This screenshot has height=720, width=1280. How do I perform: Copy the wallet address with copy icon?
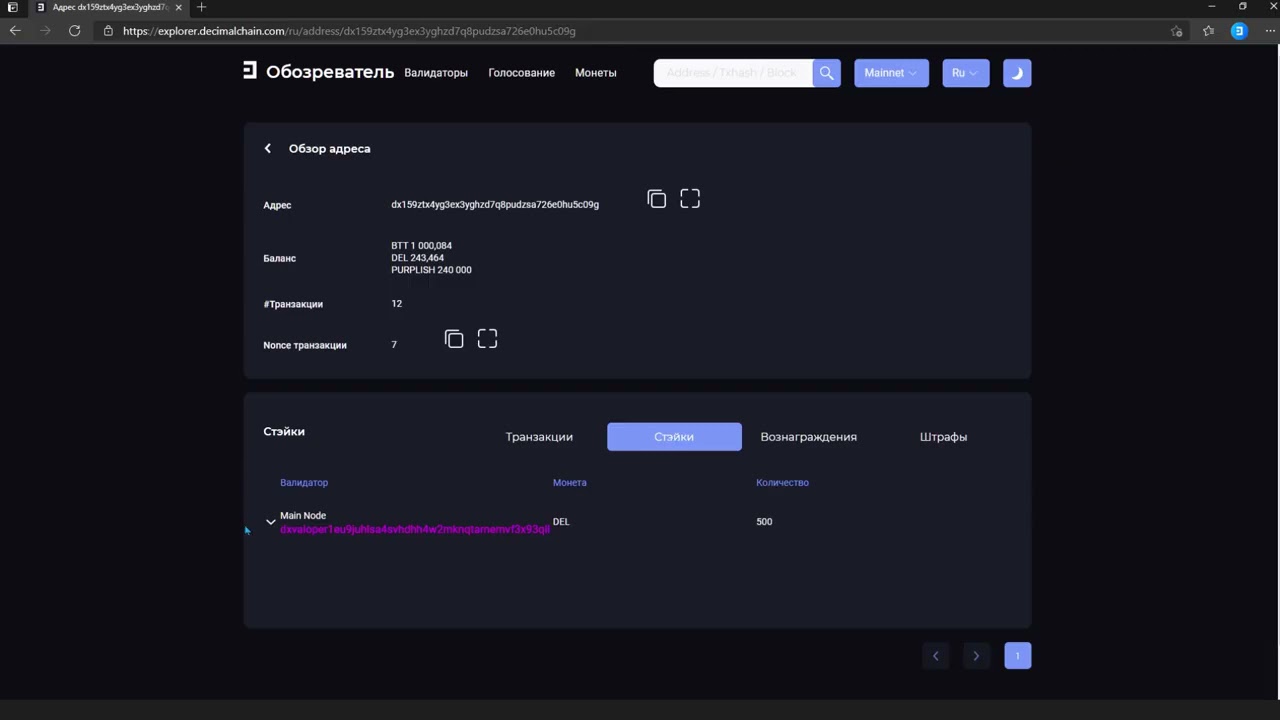tap(656, 199)
